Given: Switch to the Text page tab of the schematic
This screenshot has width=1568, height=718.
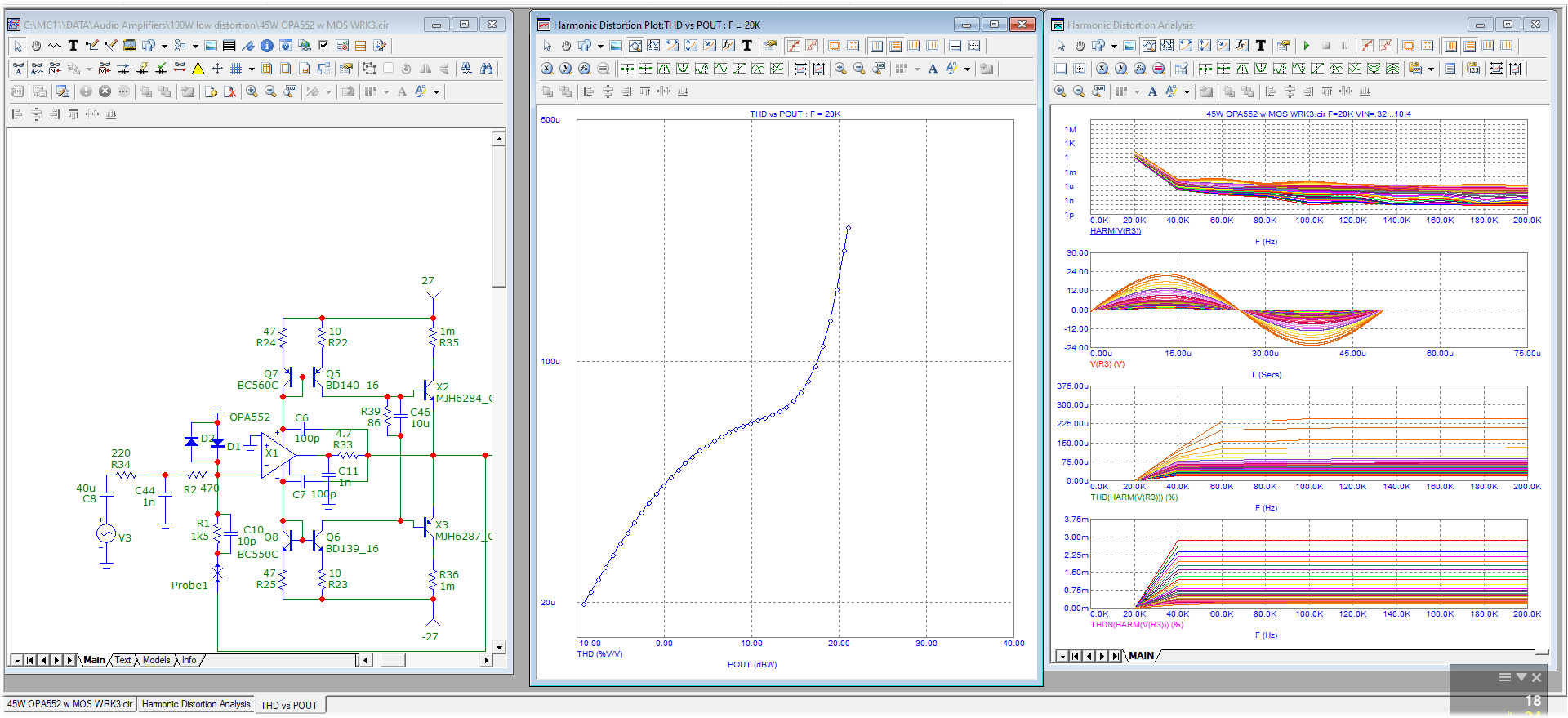Looking at the screenshot, I should pos(122,660).
